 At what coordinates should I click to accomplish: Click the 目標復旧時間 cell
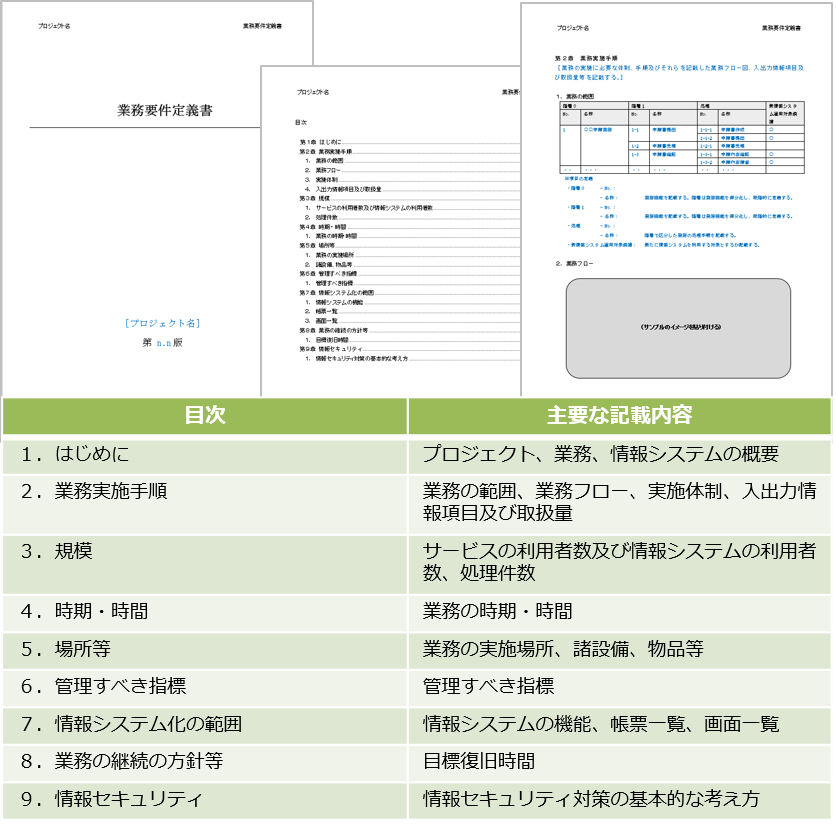point(620,763)
